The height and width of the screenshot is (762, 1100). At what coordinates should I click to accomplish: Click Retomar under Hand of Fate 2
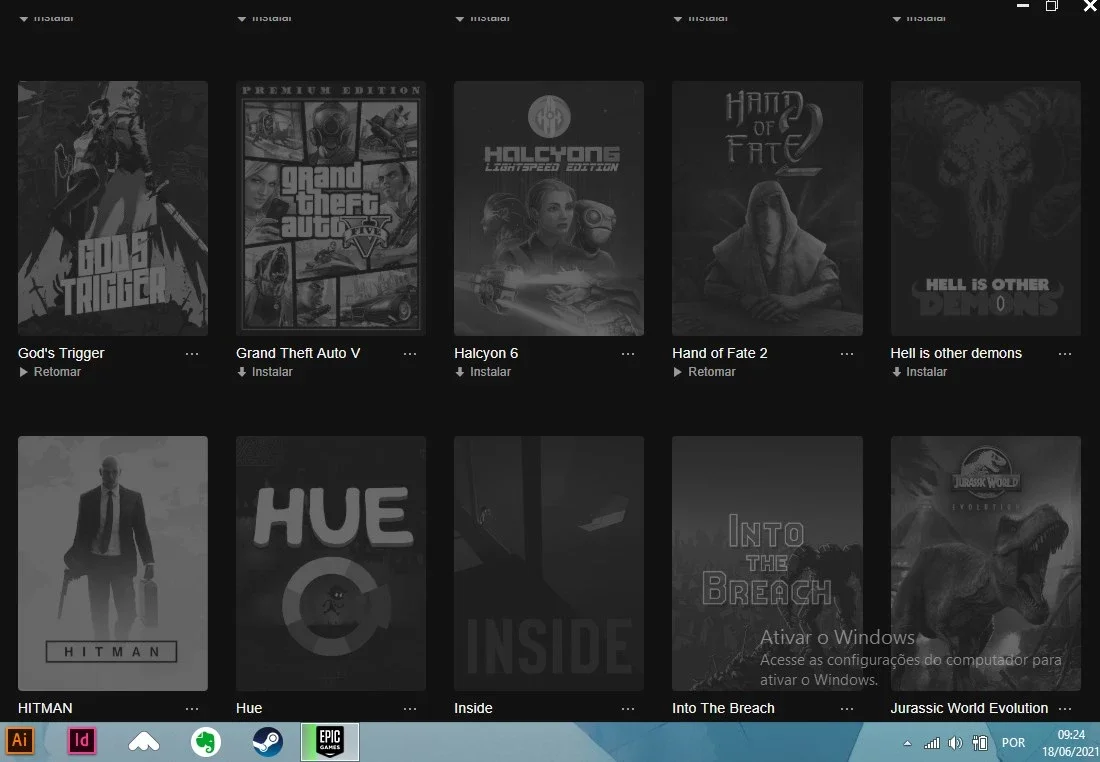(x=704, y=372)
